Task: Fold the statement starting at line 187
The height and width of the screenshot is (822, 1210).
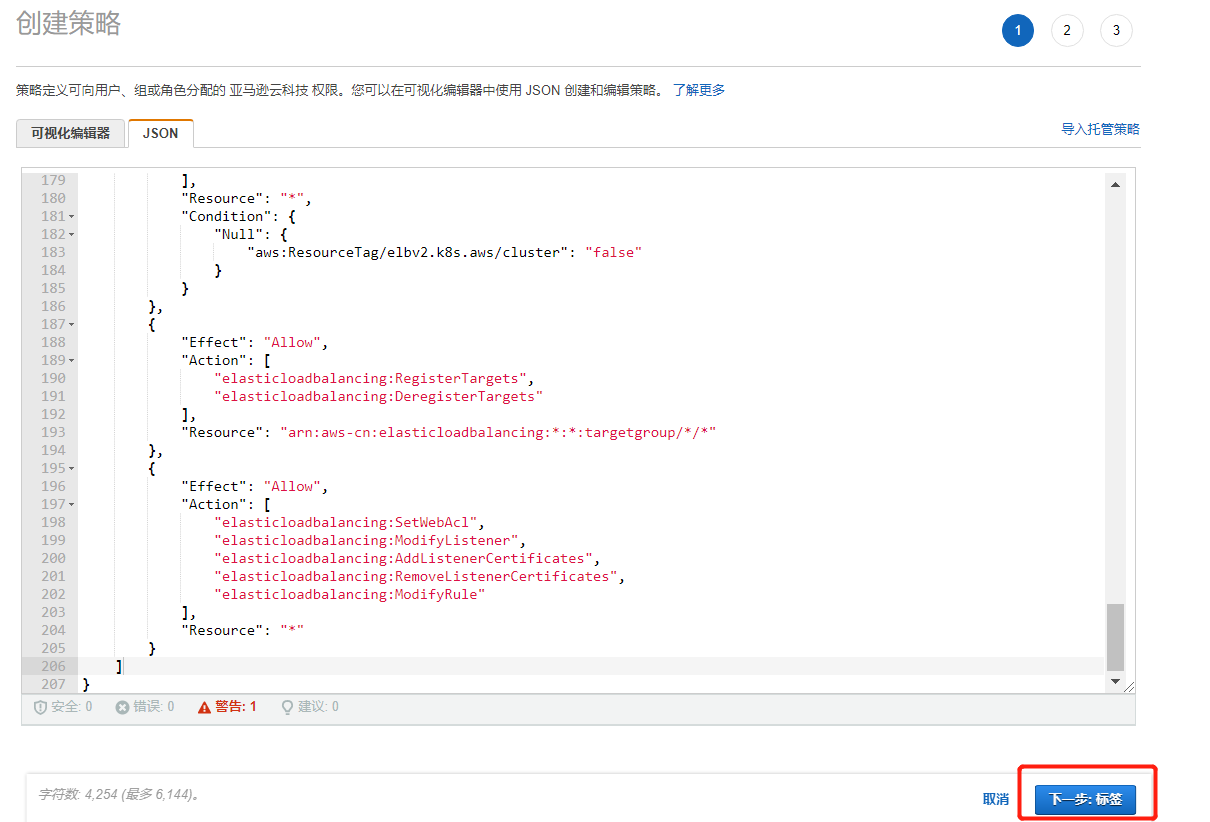Action: coord(71,325)
